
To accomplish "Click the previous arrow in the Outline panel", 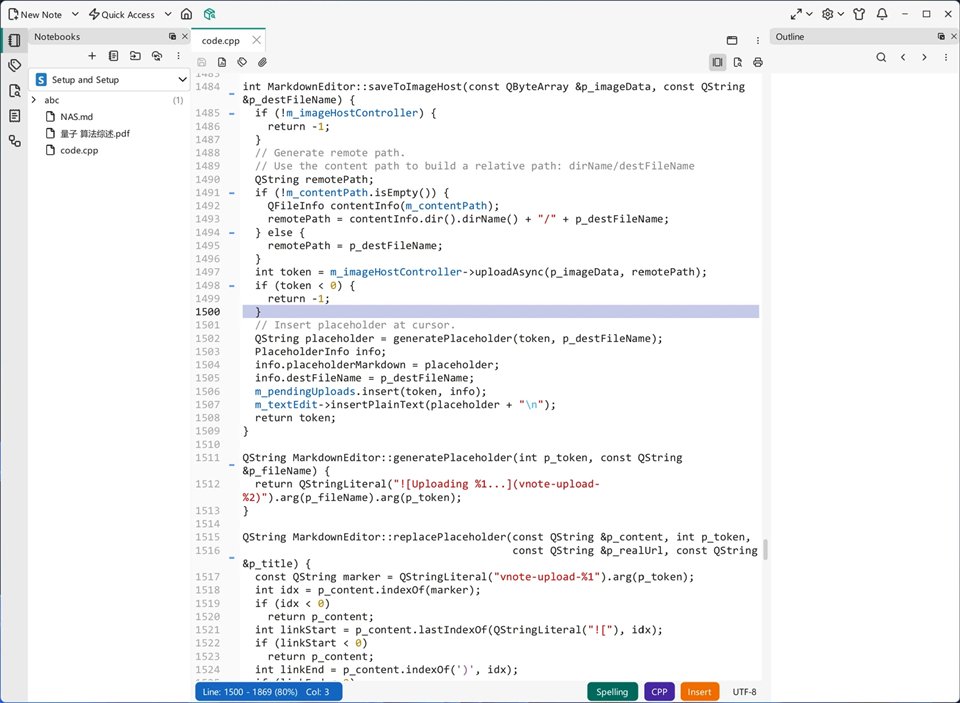I will click(902, 57).
